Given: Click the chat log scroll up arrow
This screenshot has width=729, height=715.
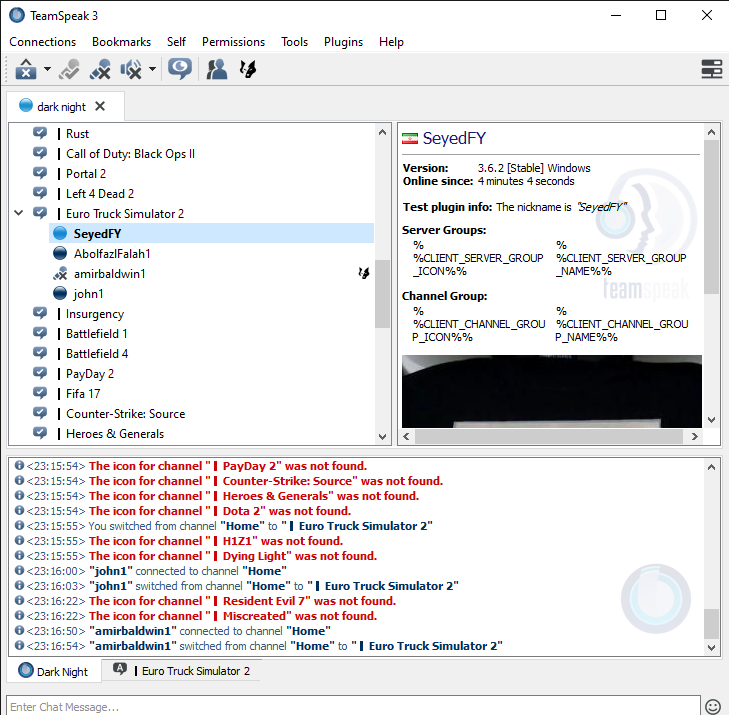Looking at the screenshot, I should [711, 467].
